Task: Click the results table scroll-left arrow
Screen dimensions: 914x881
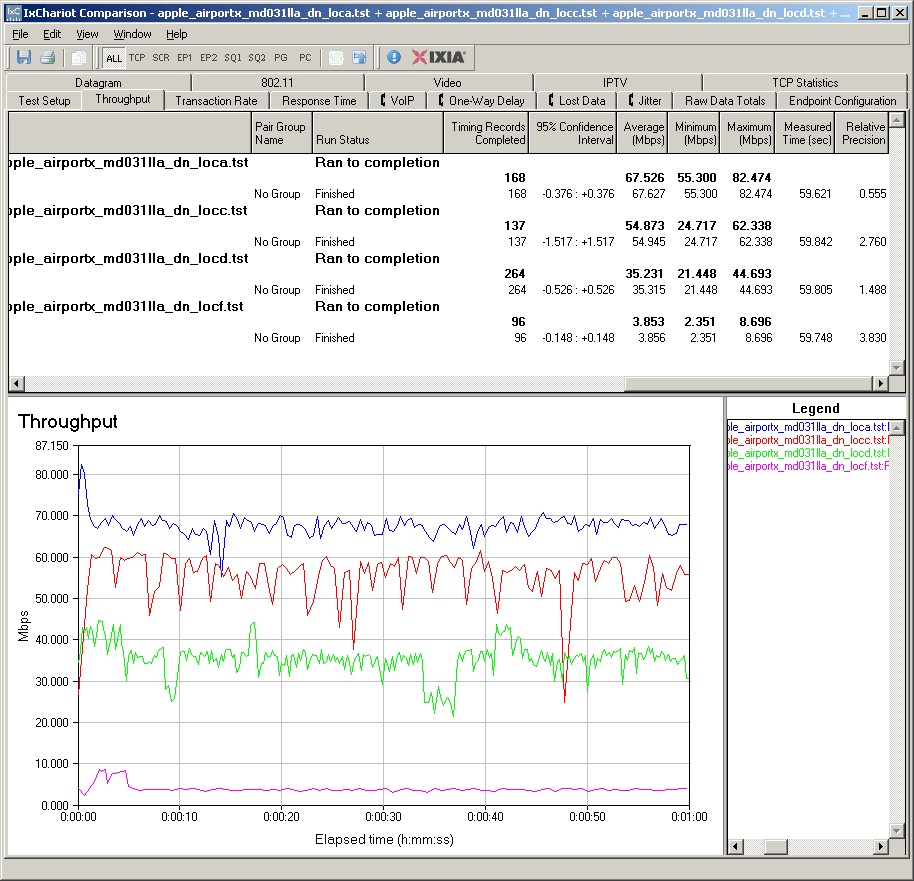Action: click(x=16, y=384)
